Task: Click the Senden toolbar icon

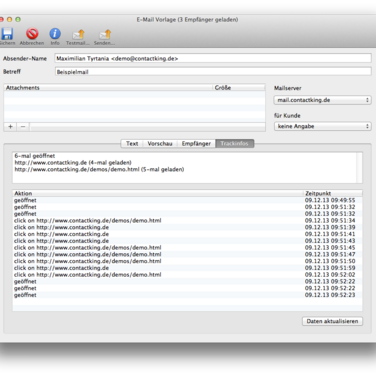Action: click(x=105, y=34)
